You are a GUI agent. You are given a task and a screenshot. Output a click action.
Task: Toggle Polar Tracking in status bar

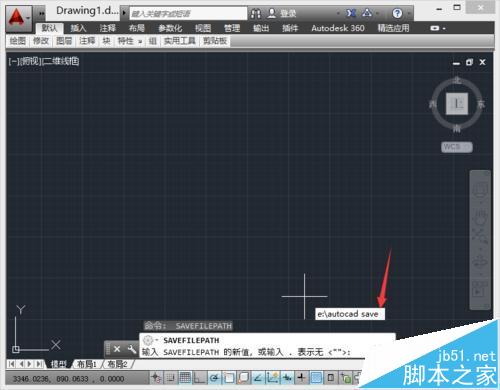click(215, 378)
